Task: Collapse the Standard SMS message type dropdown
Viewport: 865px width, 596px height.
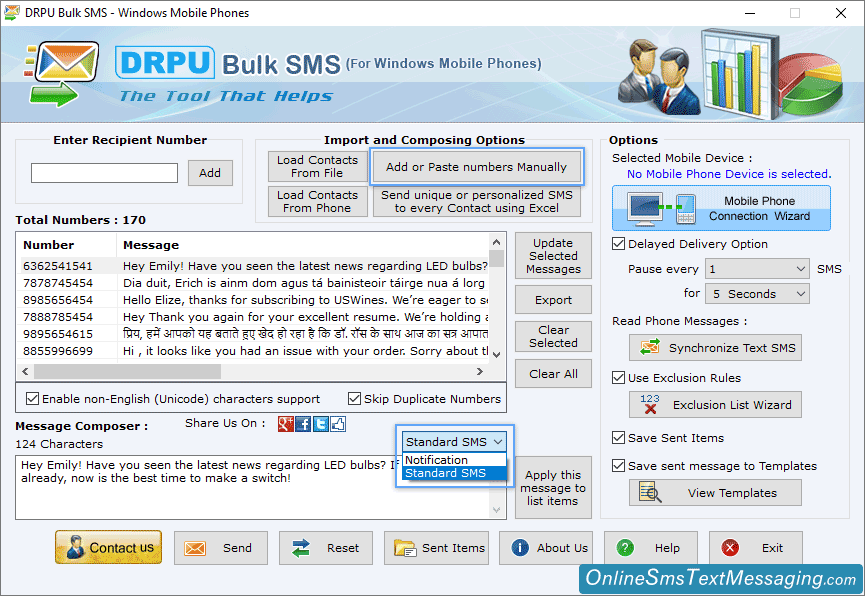Action: 454,442
